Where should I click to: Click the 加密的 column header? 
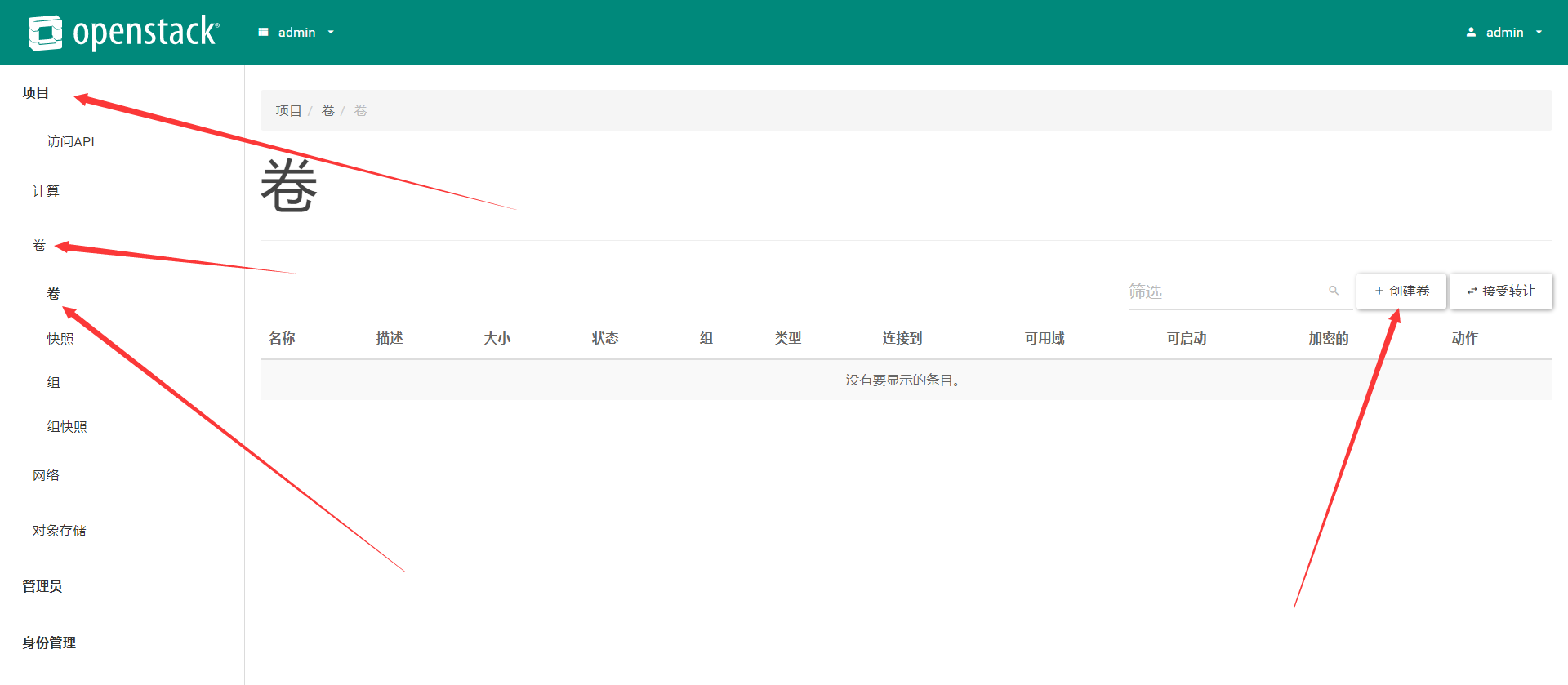point(1329,338)
